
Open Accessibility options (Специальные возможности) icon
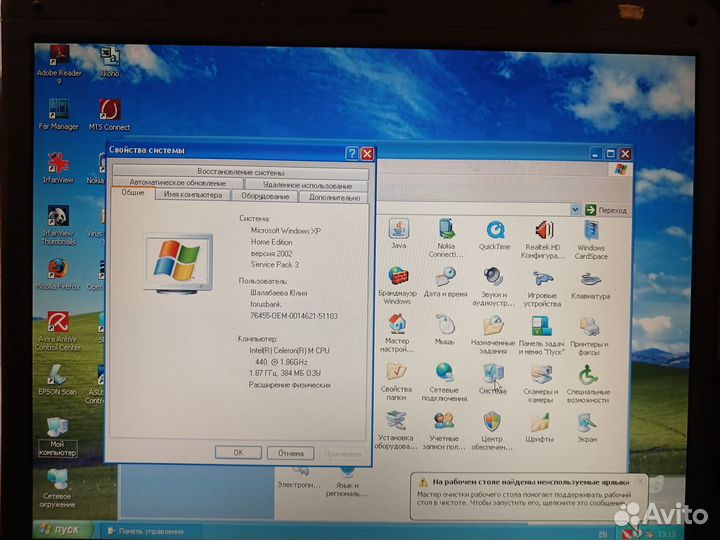(x=588, y=384)
